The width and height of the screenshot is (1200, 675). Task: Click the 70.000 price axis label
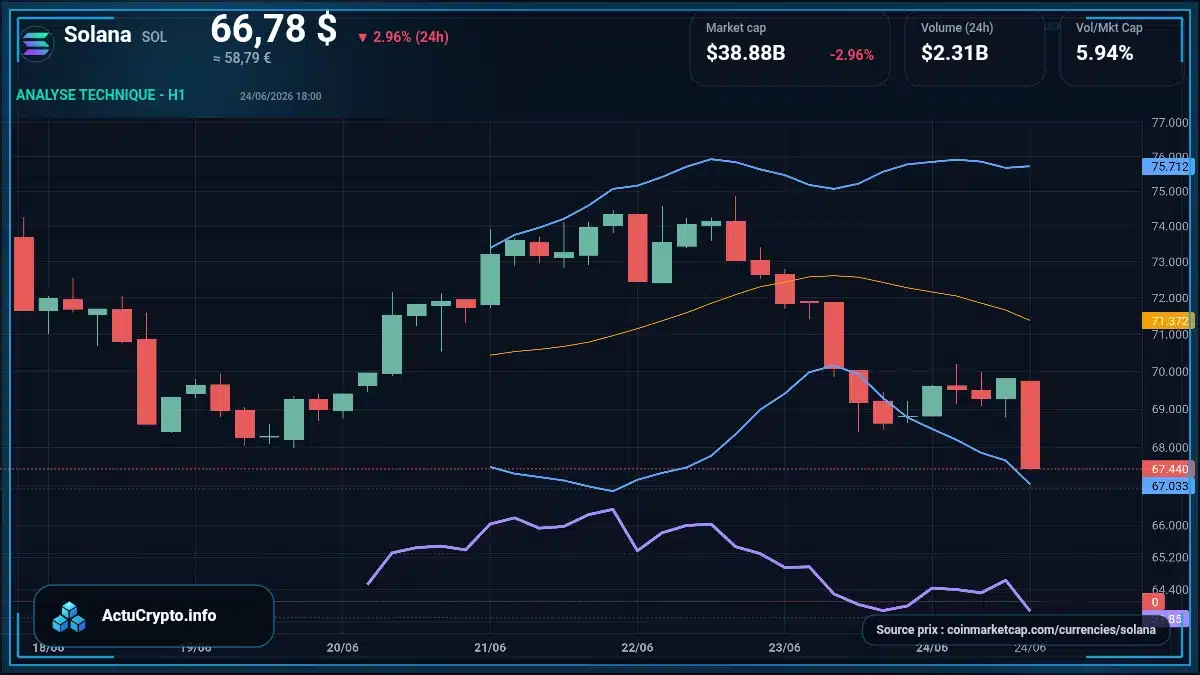[x=1169, y=372]
